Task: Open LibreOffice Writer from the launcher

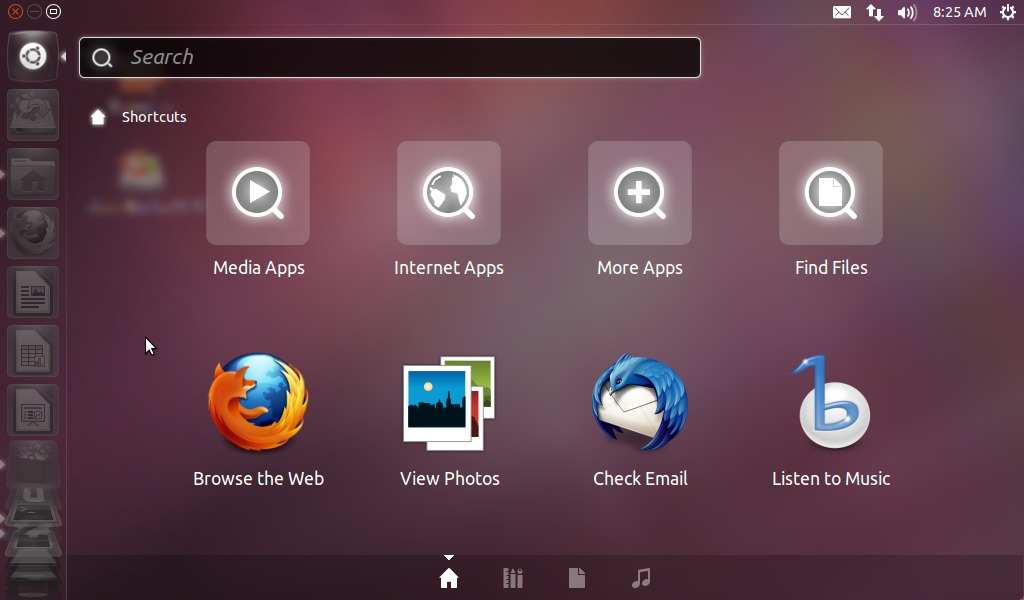Action: [33, 292]
